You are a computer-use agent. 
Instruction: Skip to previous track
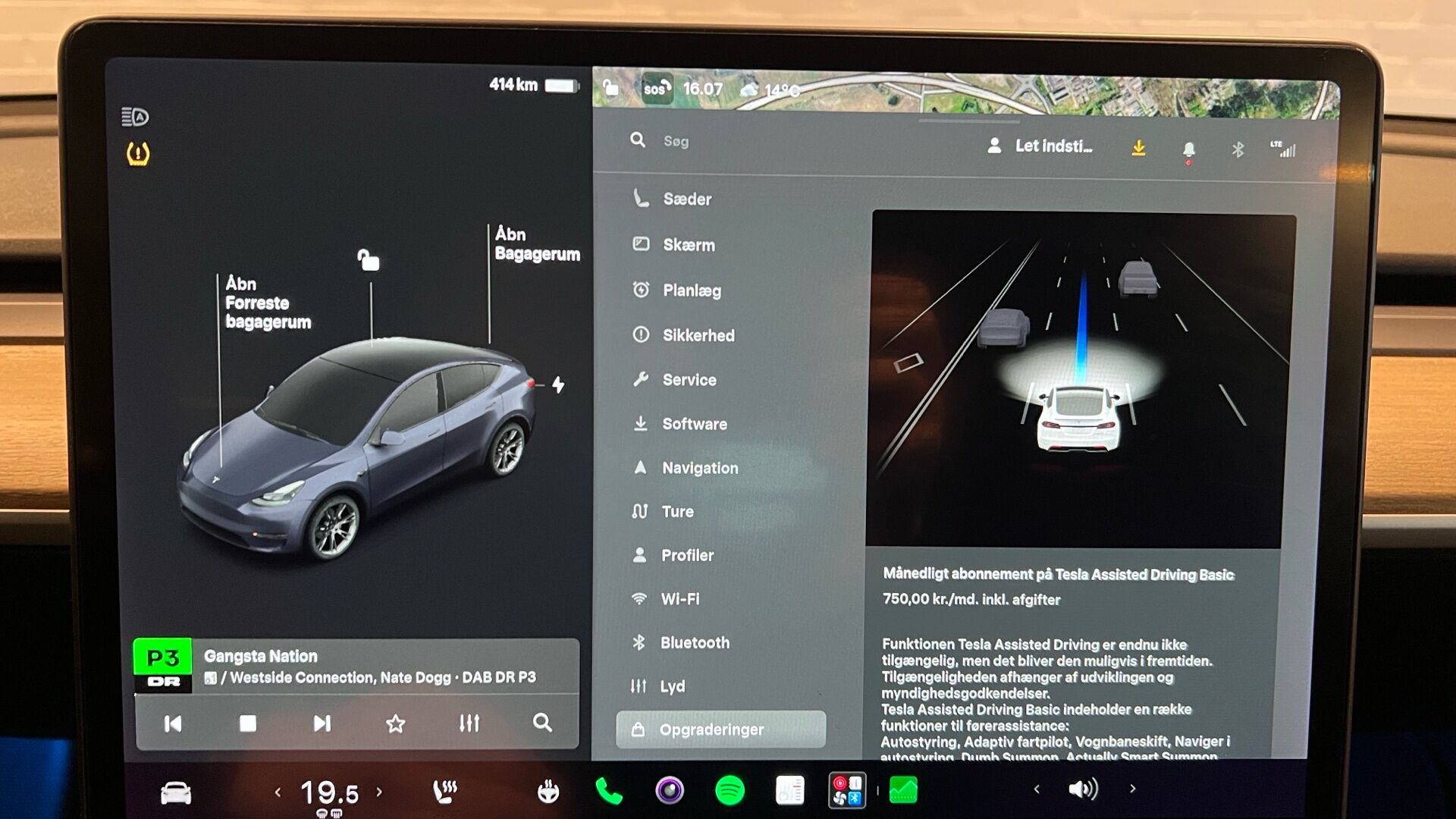tap(173, 723)
